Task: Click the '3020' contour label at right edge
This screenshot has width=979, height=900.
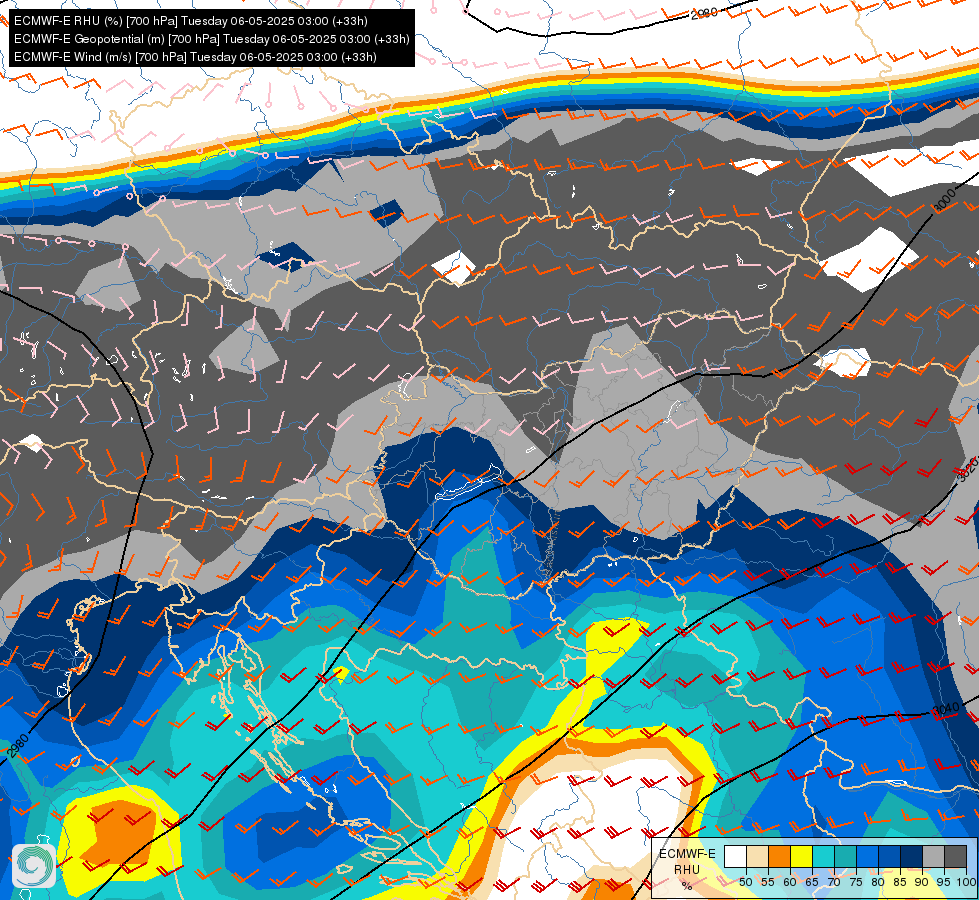Action: 968,470
